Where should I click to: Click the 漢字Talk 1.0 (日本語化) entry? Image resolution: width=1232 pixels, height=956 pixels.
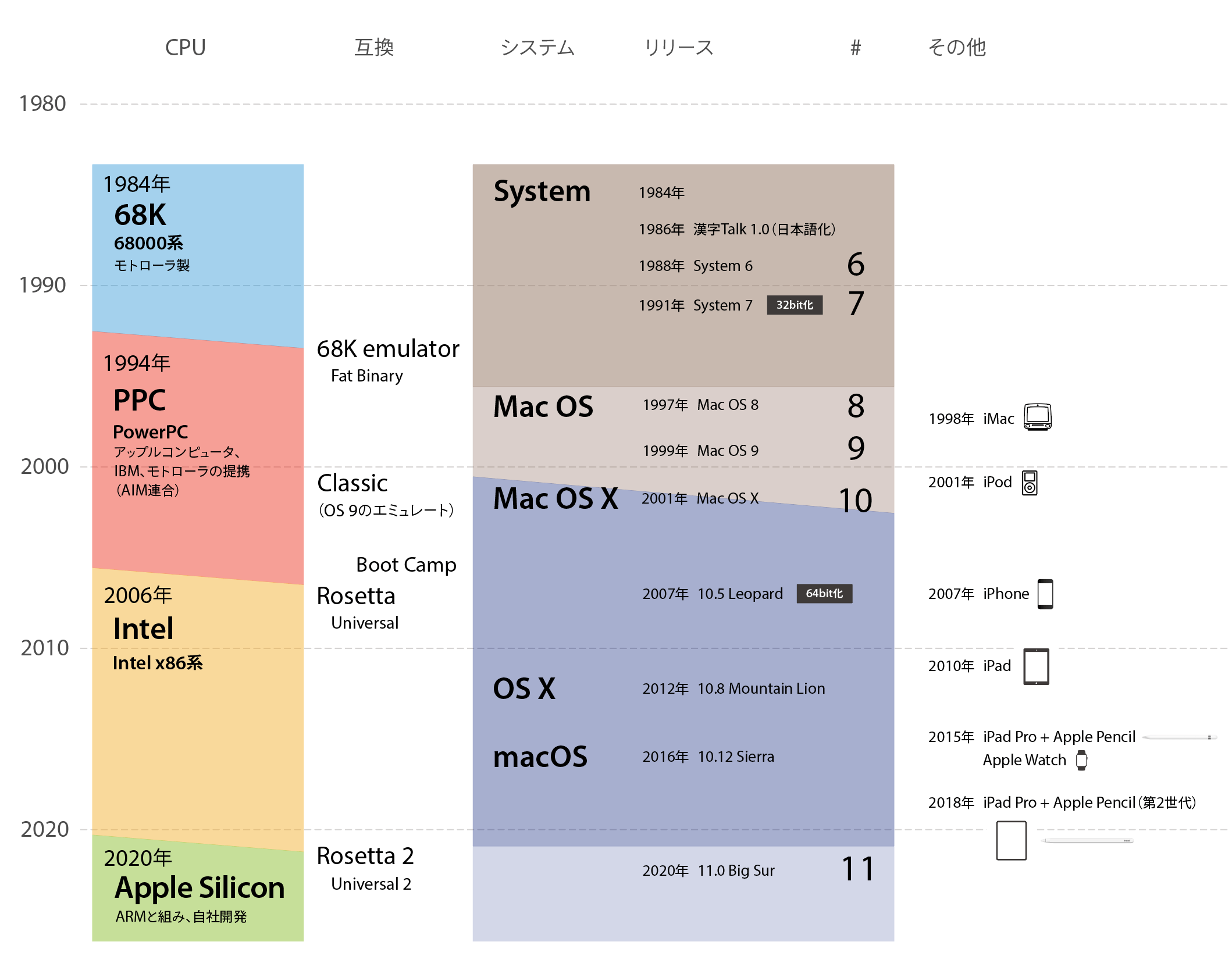(764, 229)
